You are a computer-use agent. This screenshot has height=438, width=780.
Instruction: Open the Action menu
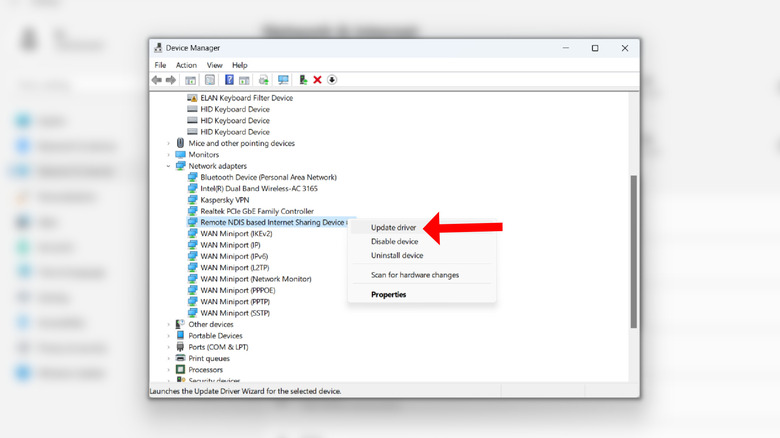click(x=186, y=65)
